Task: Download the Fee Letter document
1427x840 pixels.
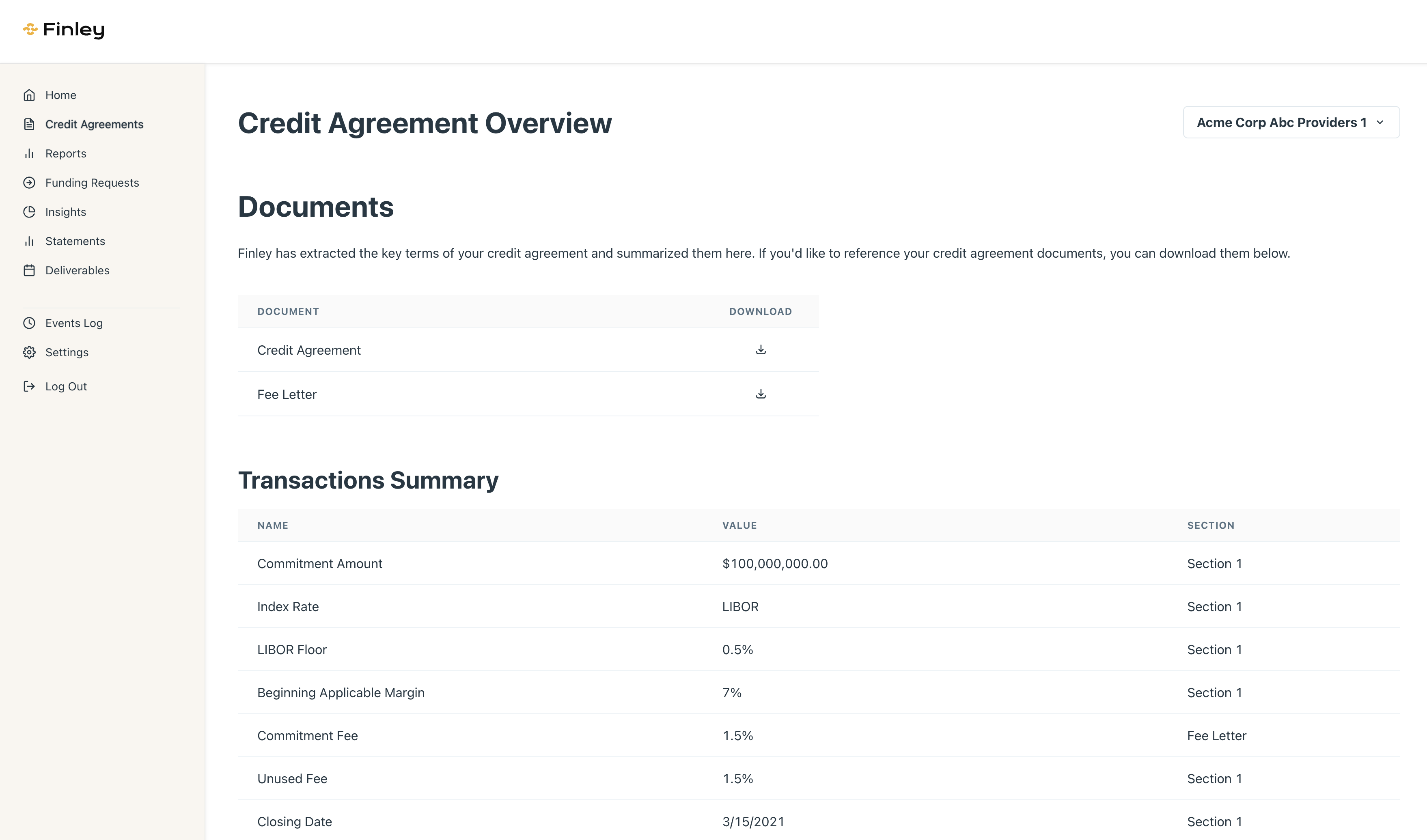Action: pyautogui.click(x=761, y=394)
